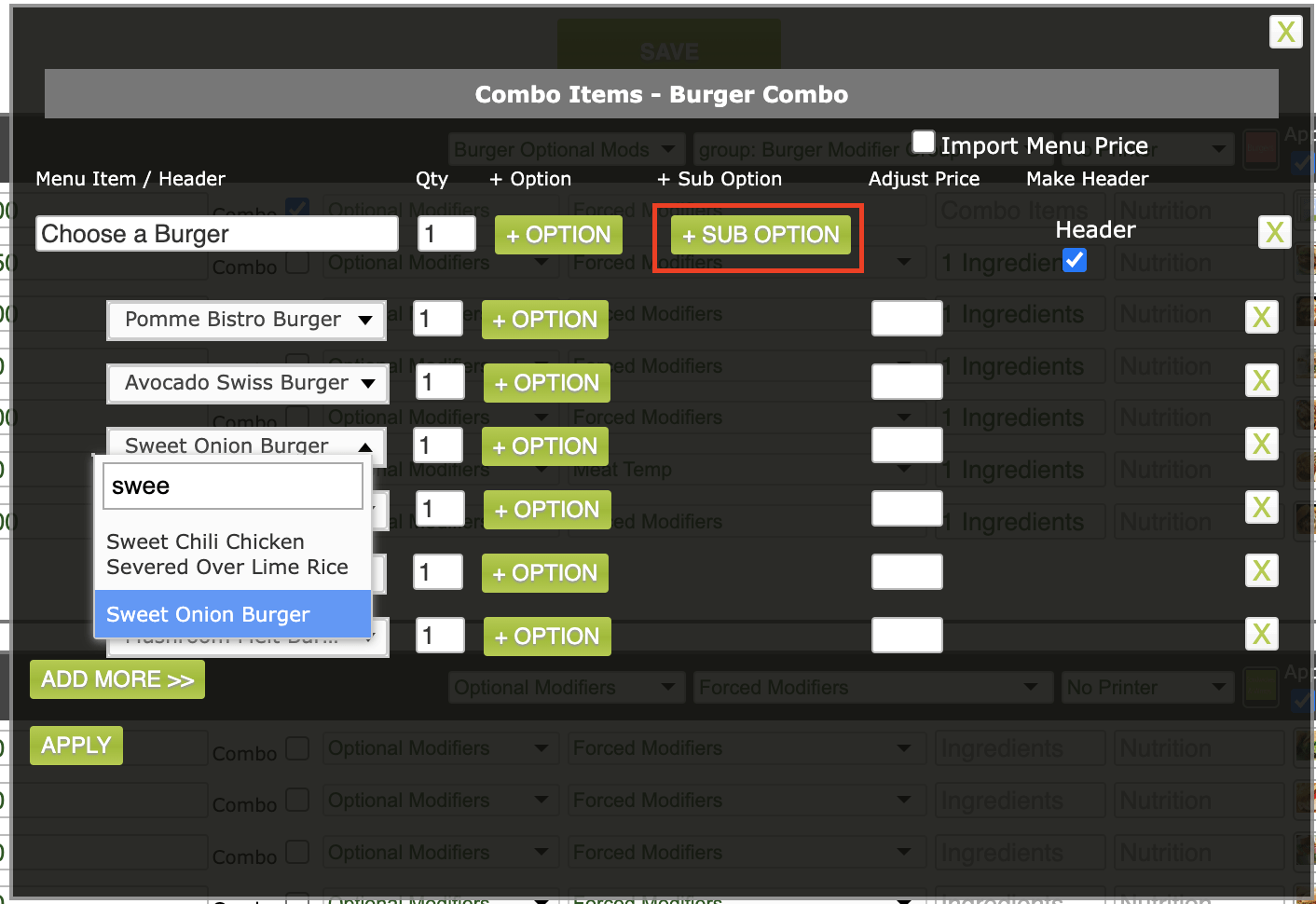This screenshot has height=904, width=1316.
Task: Remove the Pomme Bistro Burger row
Action: click(1261, 317)
